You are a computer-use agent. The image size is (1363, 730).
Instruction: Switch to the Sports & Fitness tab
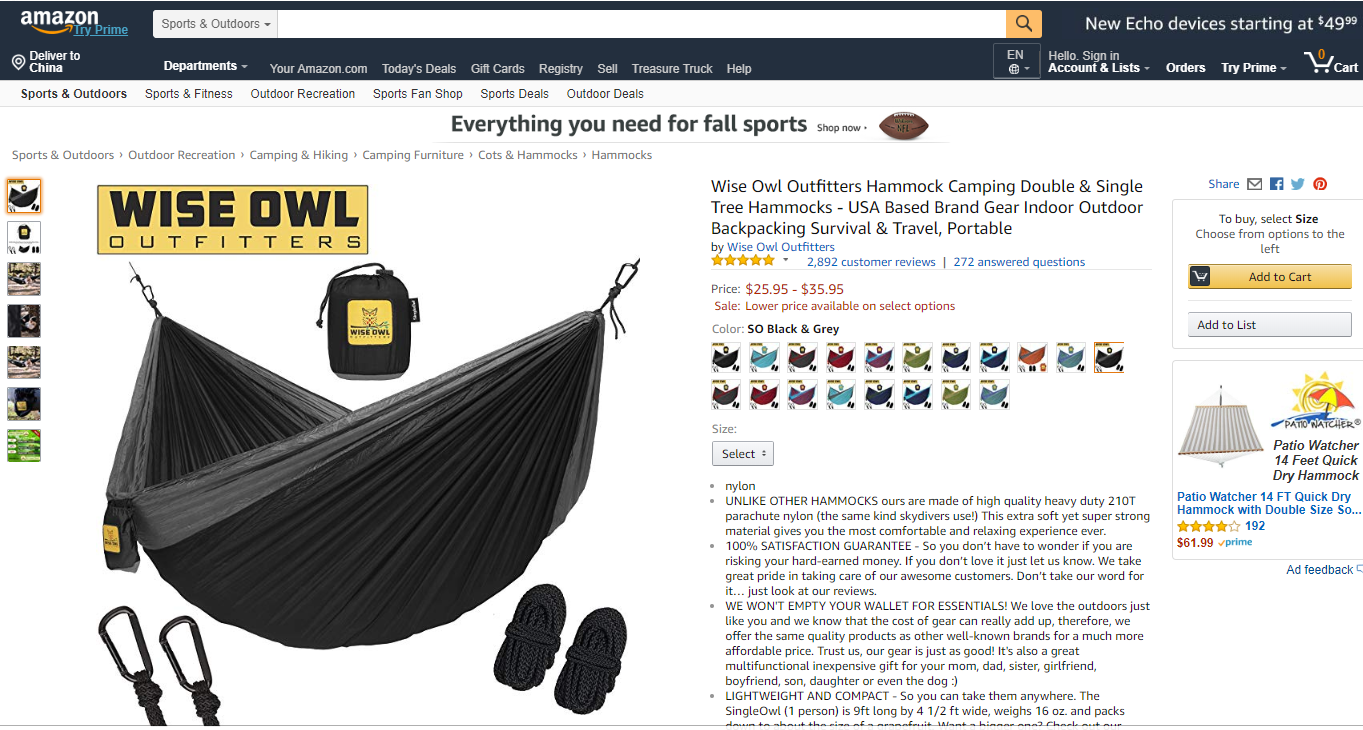point(189,93)
